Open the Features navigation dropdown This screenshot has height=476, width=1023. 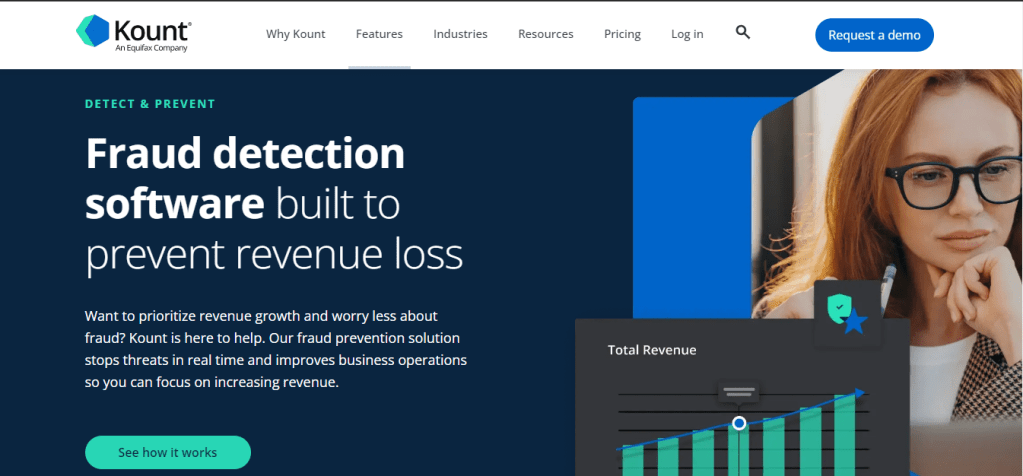pyautogui.click(x=379, y=34)
